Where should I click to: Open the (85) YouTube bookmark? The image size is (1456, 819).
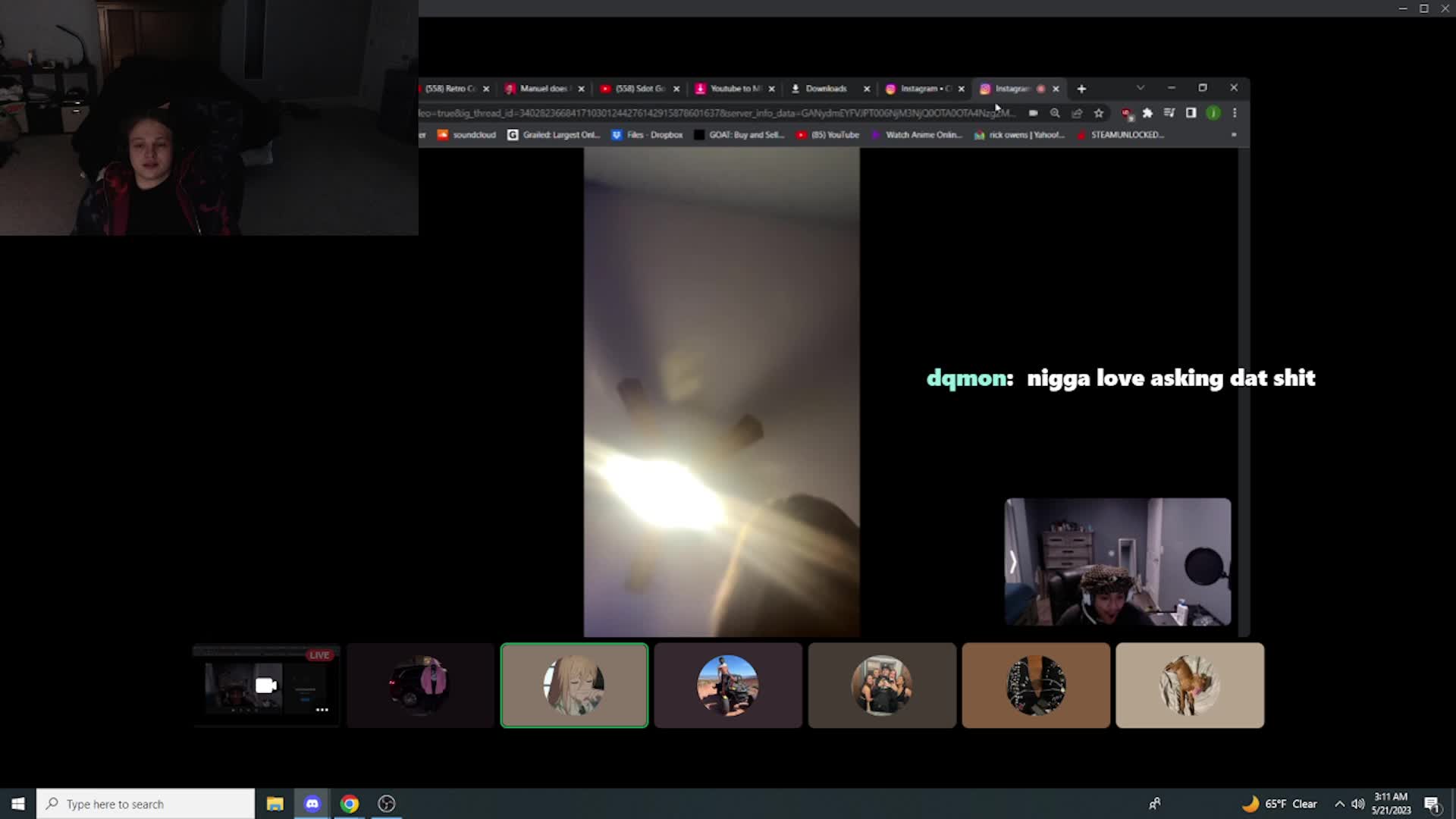(x=827, y=135)
